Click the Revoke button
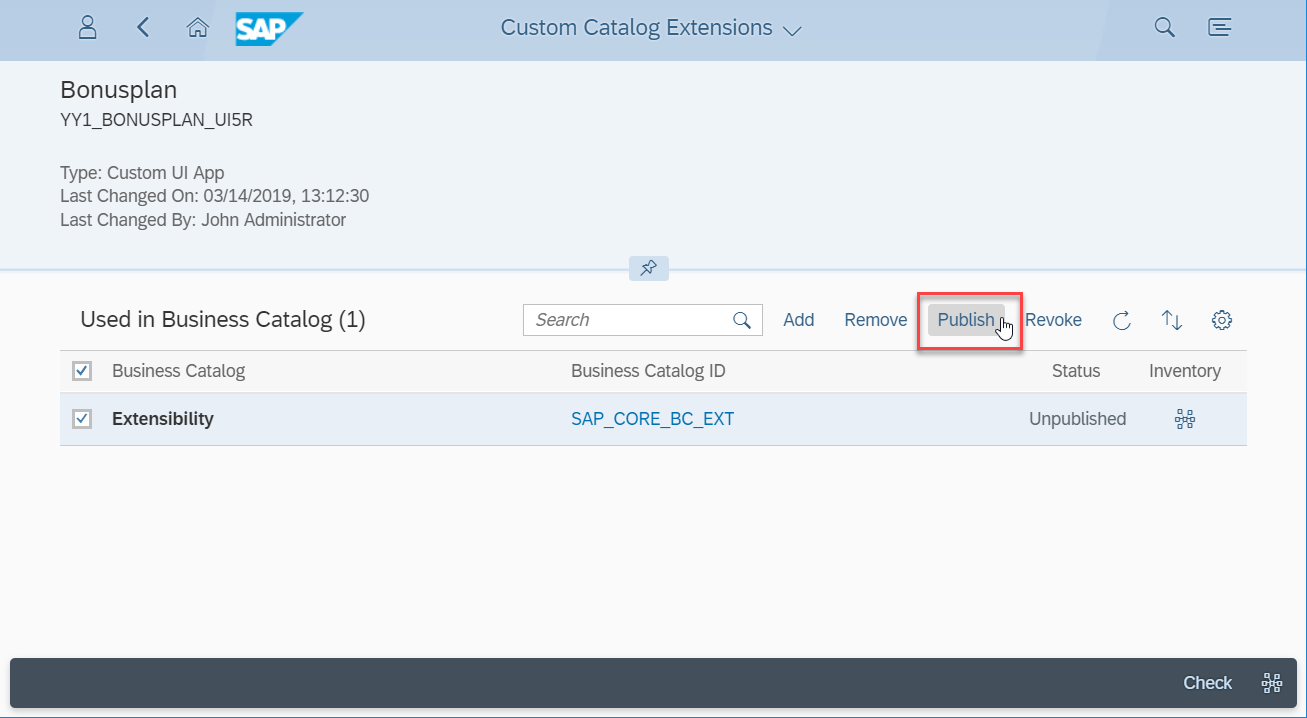Screen dimensions: 1307x718 1053,320
